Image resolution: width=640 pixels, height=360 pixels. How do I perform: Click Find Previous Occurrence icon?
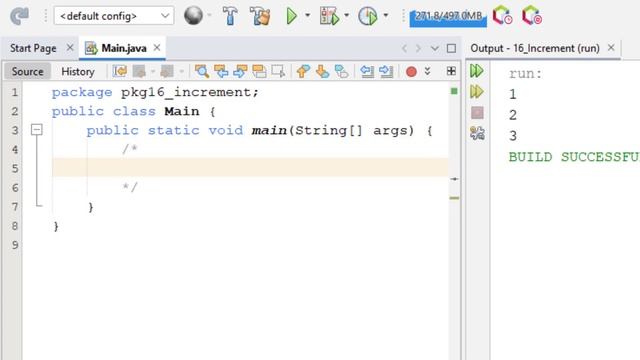(x=221, y=71)
